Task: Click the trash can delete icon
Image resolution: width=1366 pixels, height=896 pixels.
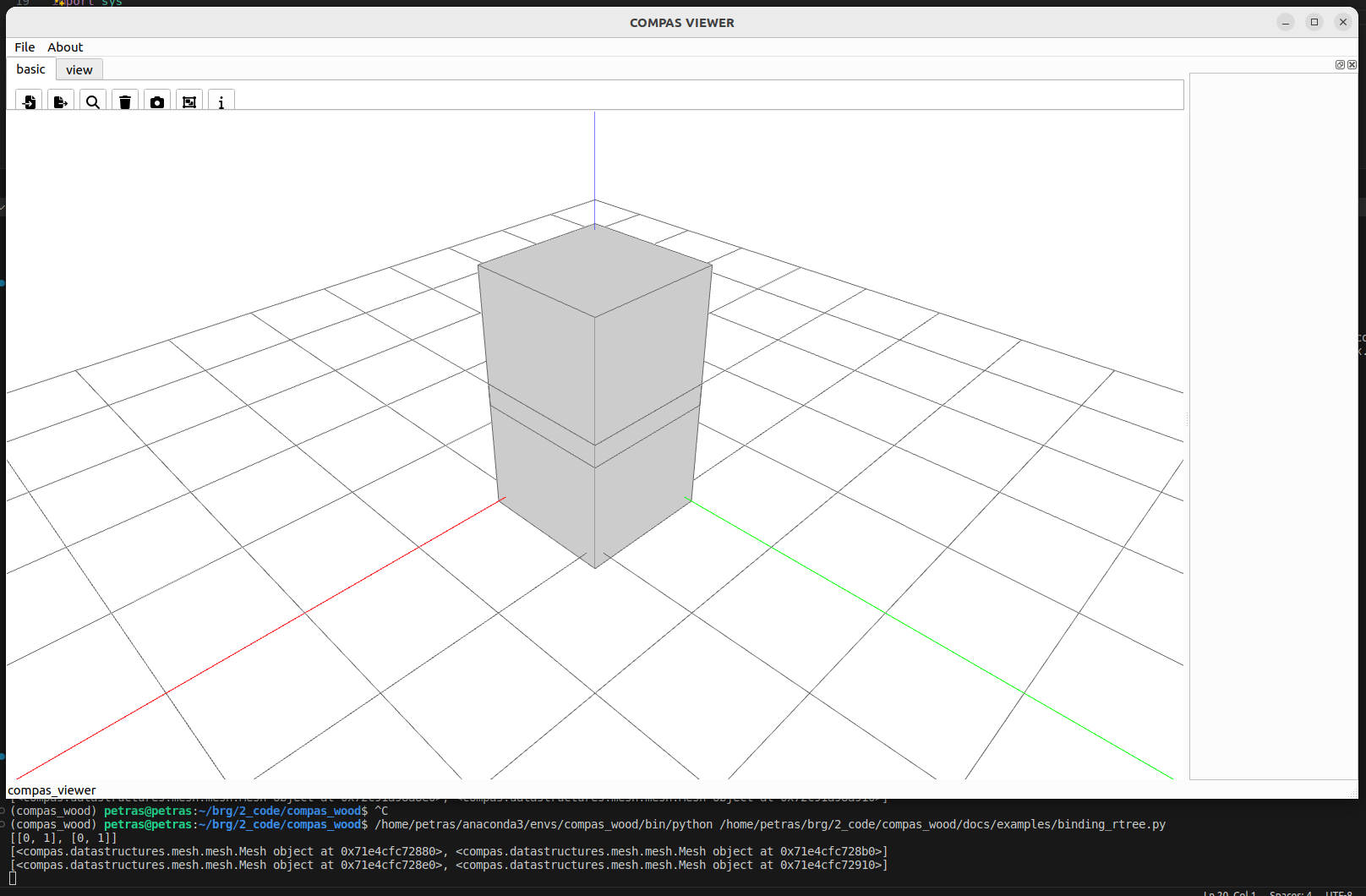Action: pos(125,101)
